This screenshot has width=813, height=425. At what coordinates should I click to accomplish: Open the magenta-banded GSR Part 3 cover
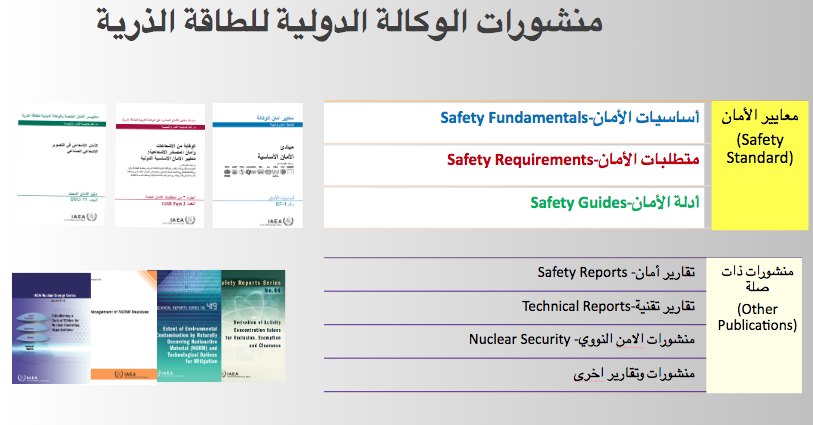tap(160, 165)
